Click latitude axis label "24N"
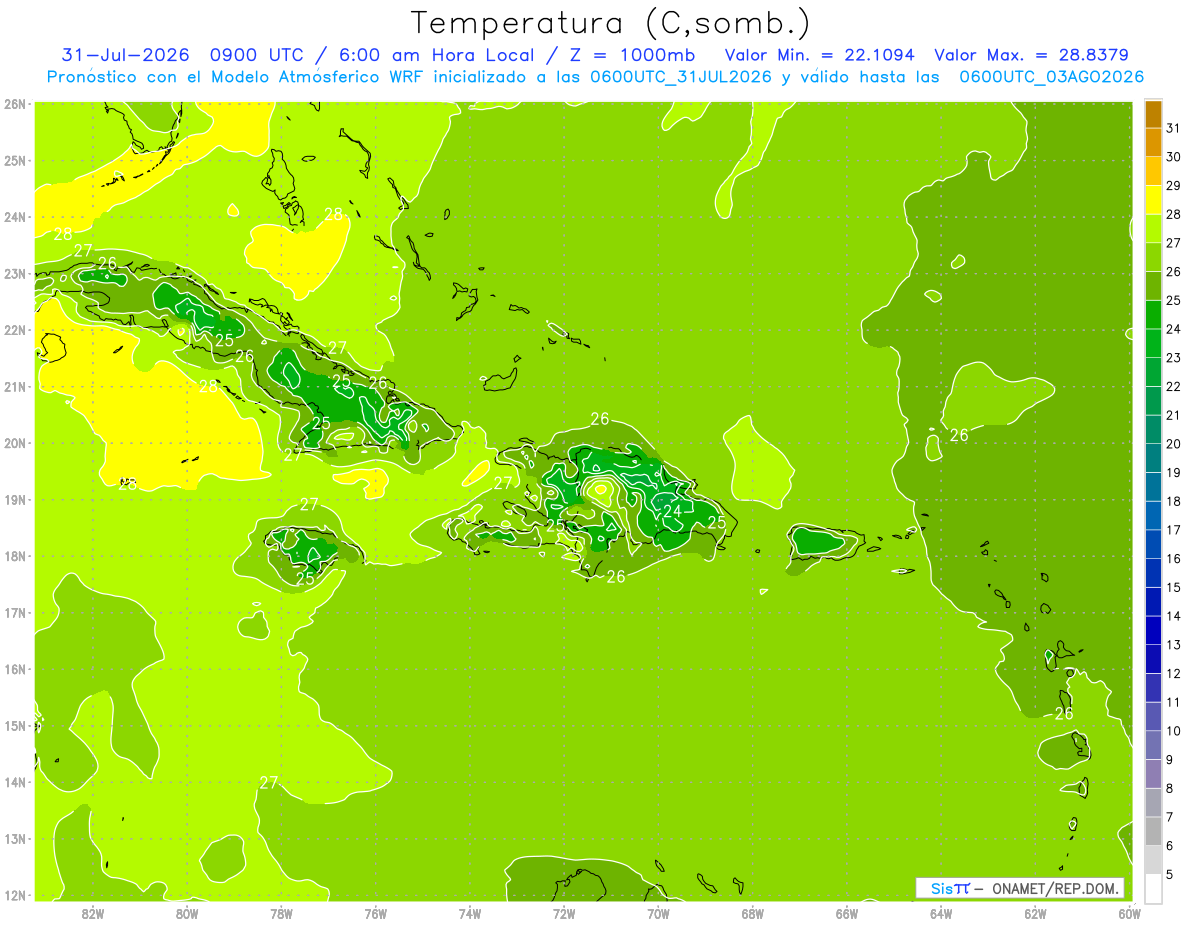Screen dimensions: 1200x927 14,216
